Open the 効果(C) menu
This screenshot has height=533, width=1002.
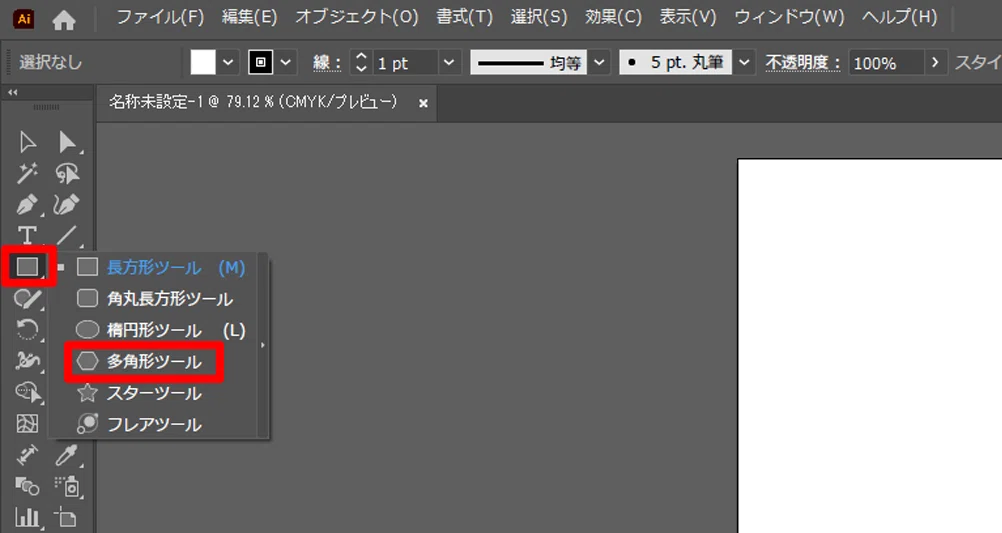point(613,17)
